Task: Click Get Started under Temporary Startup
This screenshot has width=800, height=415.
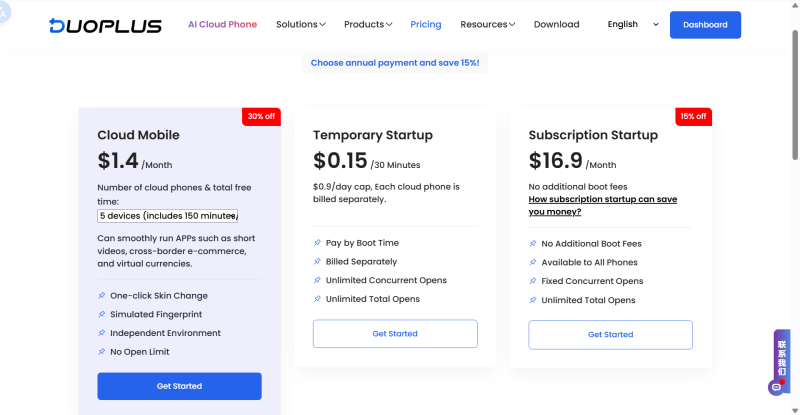Action: tap(395, 334)
